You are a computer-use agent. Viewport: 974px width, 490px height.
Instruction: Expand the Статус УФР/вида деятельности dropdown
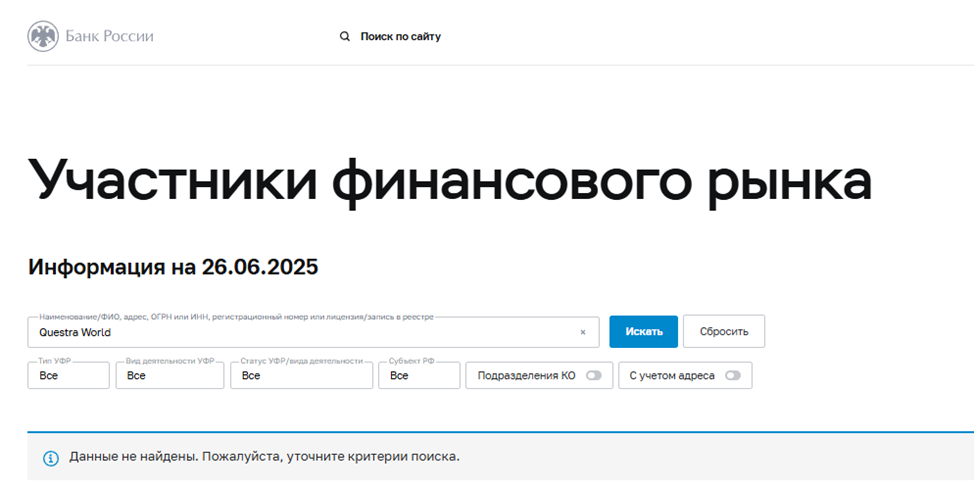coord(301,375)
